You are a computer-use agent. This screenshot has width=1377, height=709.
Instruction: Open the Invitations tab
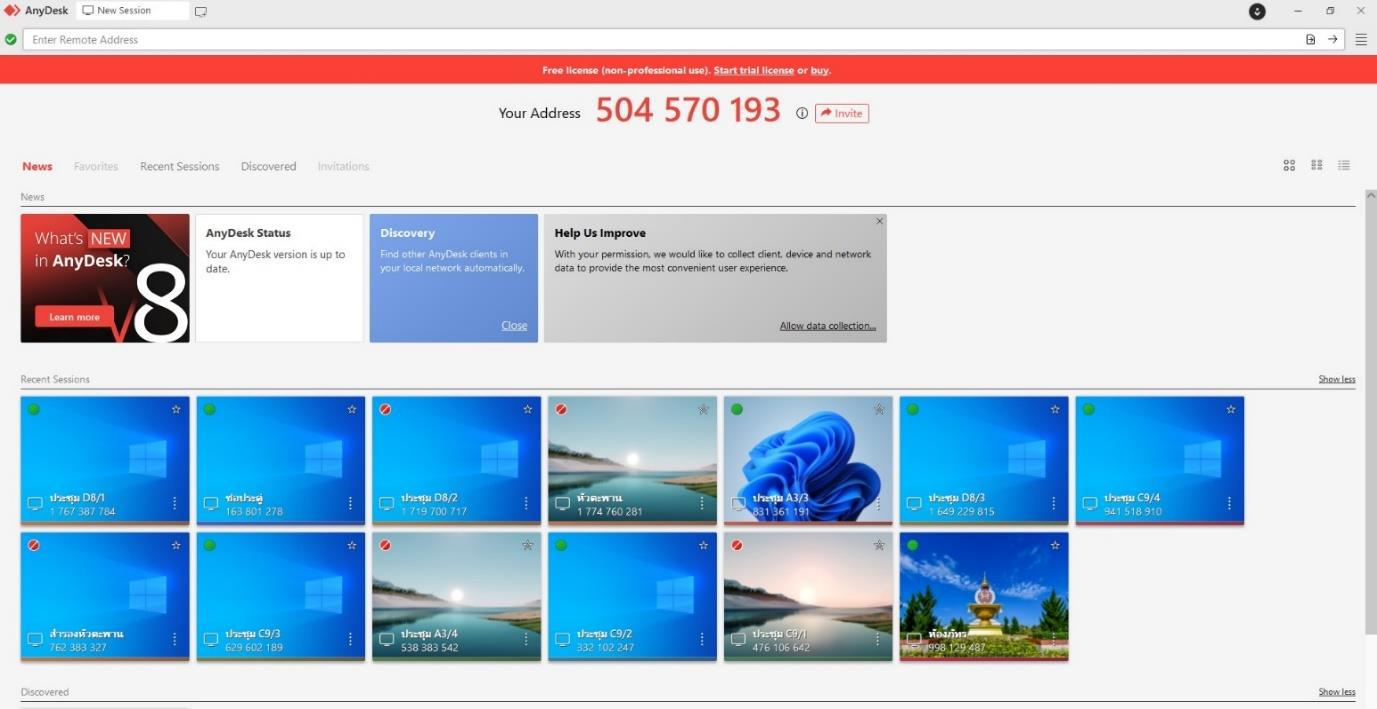tap(344, 166)
